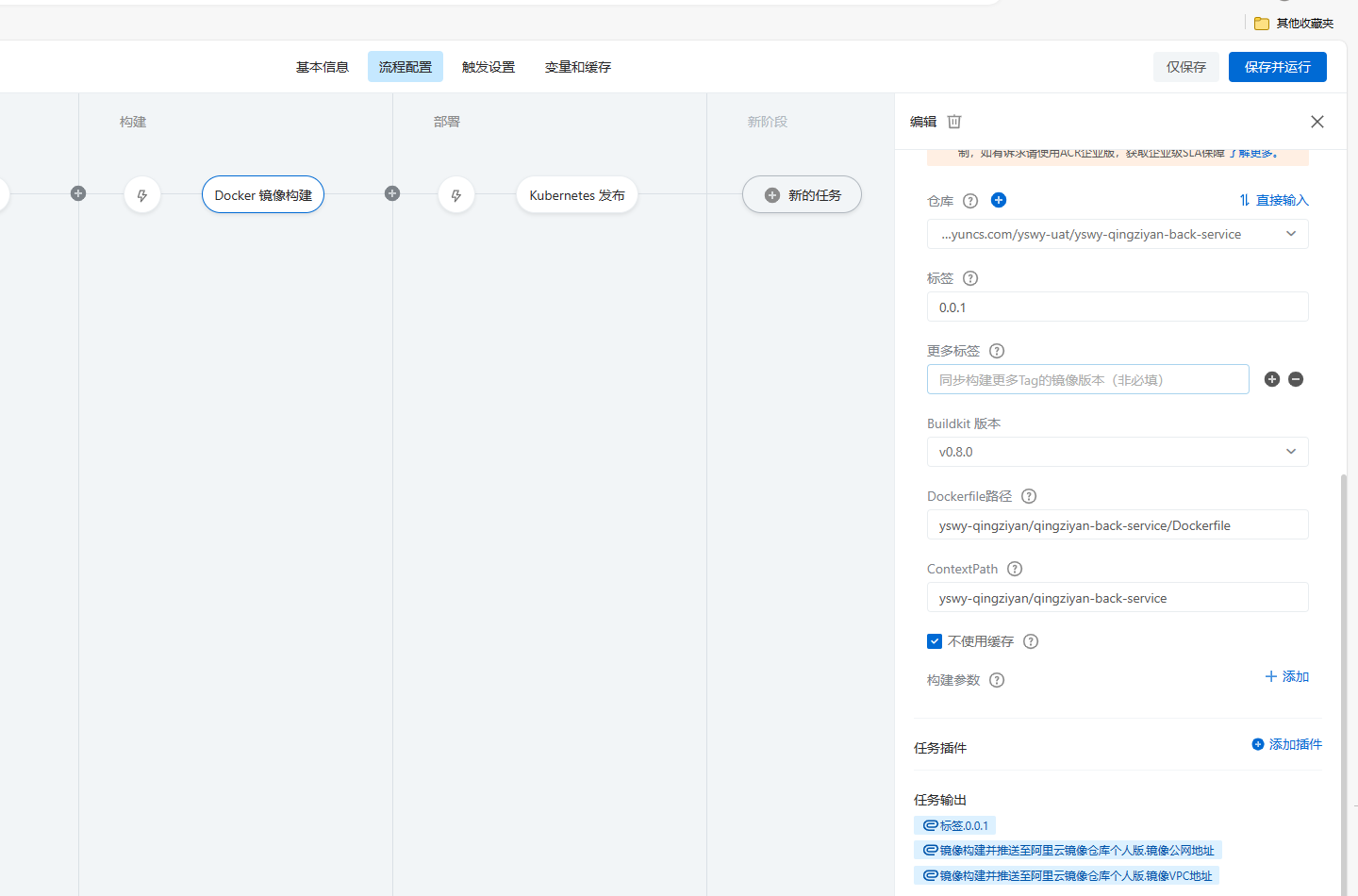
Task: Delete the task via trash icon
Action: click(954, 122)
